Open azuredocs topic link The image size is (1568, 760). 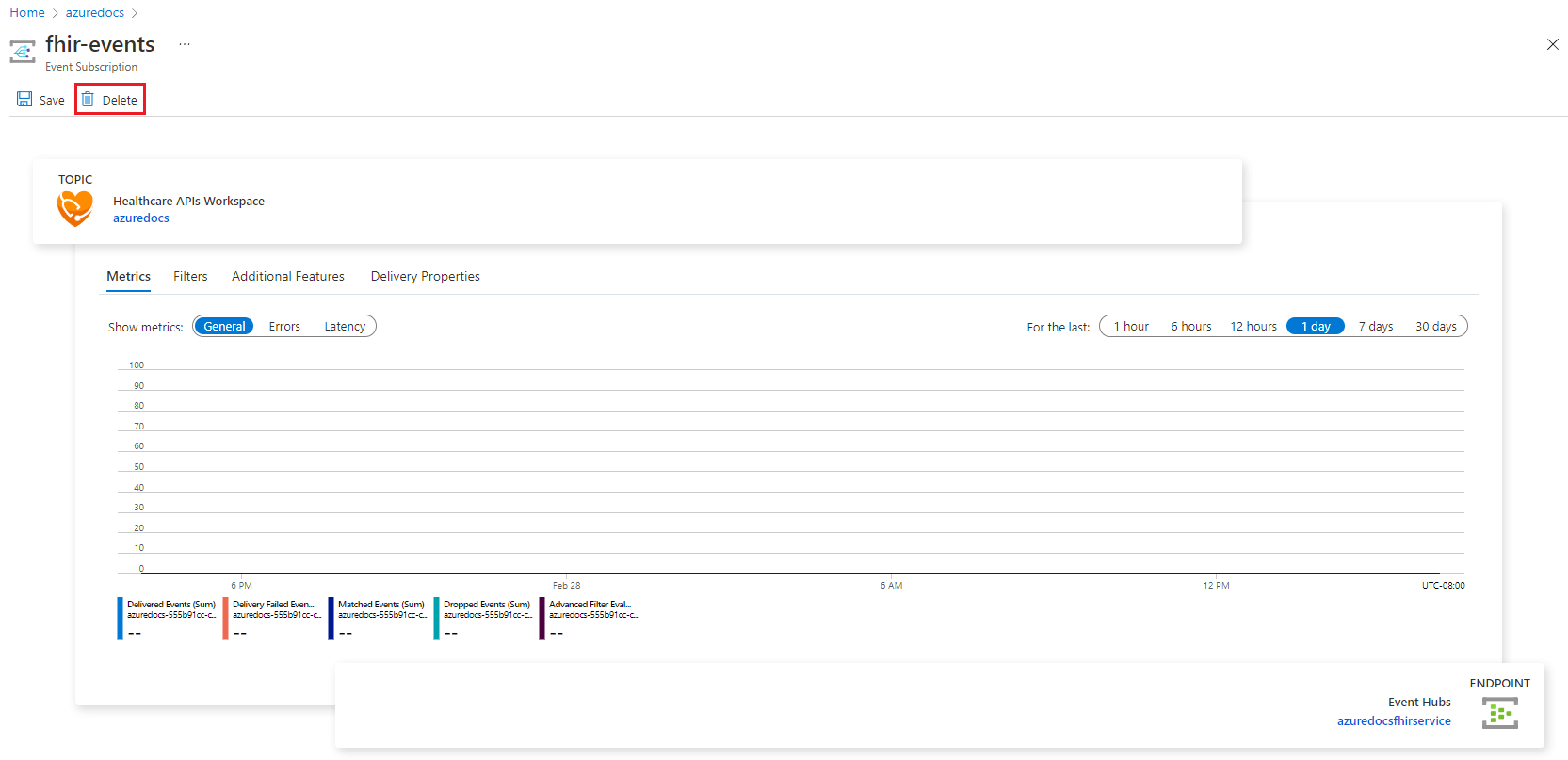[x=141, y=218]
